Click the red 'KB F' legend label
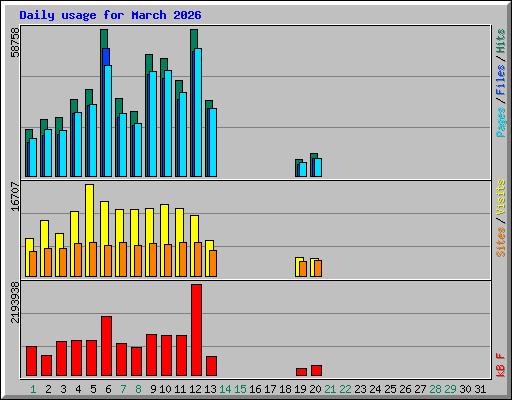Image resolution: width=512 pixels, height=400 pixels. pos(500,365)
